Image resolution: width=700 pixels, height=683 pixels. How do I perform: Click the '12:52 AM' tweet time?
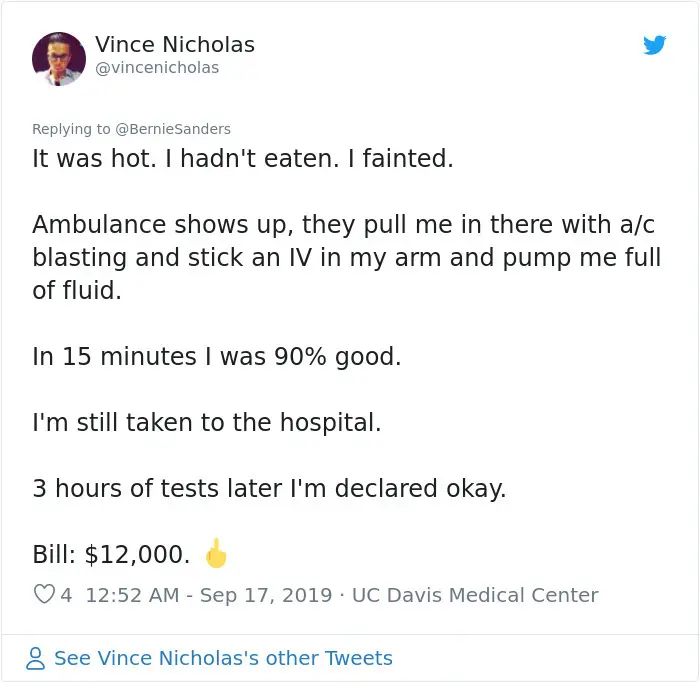tap(133, 595)
